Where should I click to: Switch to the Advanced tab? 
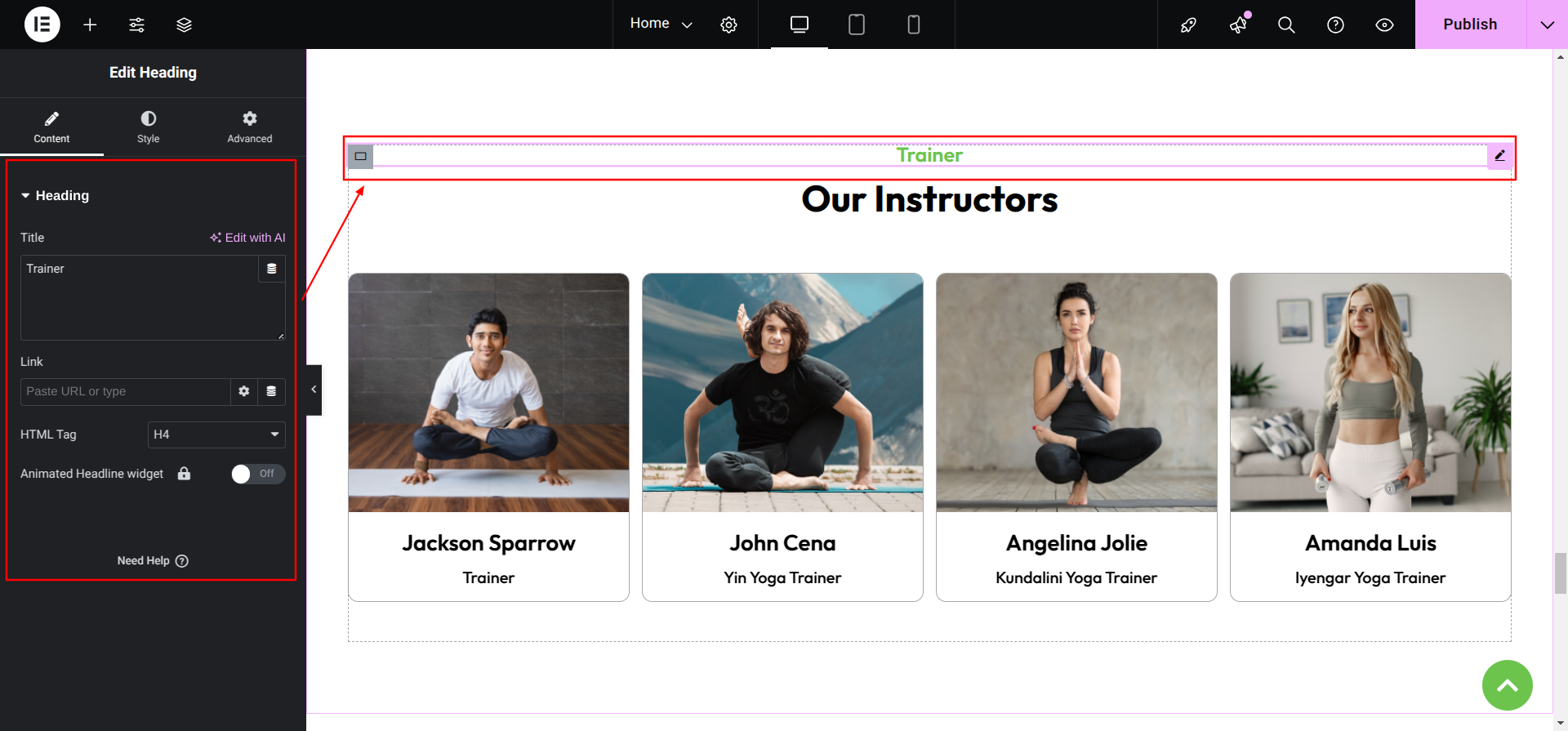pyautogui.click(x=250, y=127)
